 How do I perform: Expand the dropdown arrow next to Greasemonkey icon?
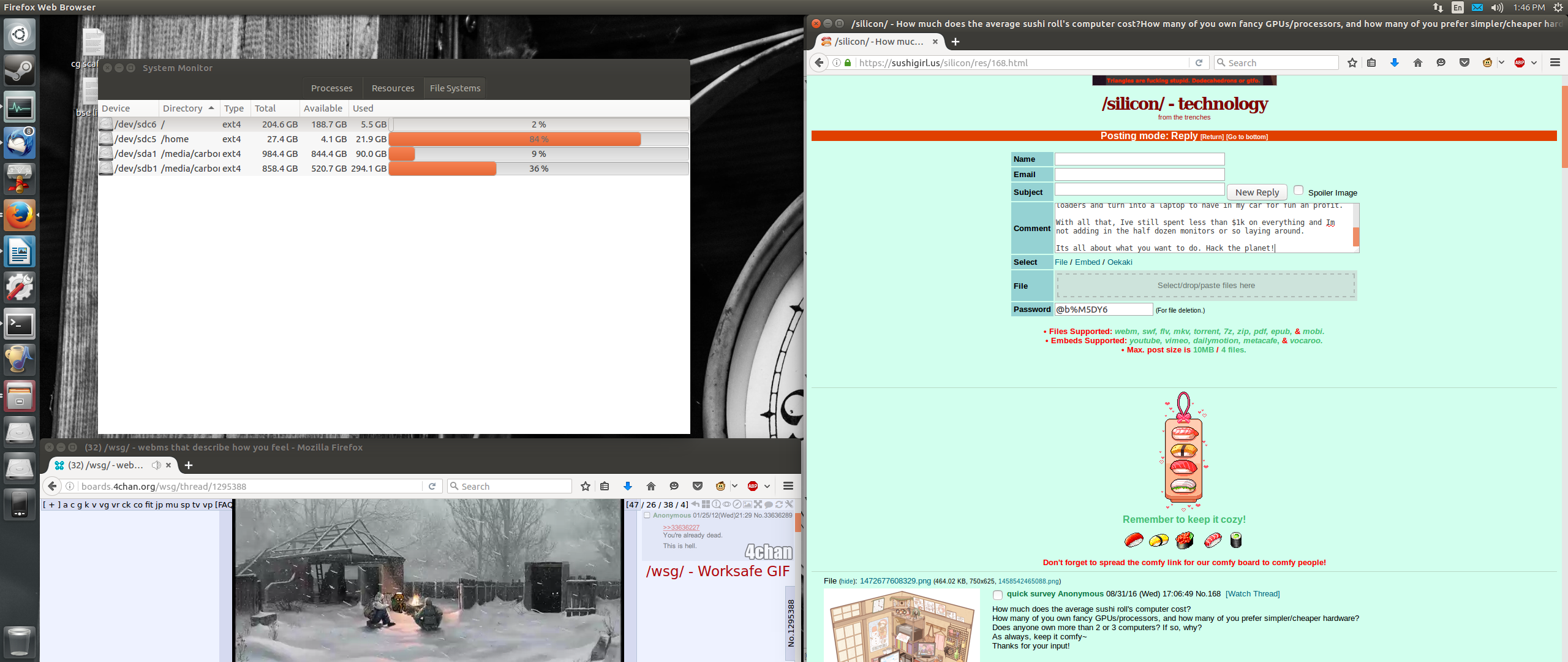[x=1501, y=63]
